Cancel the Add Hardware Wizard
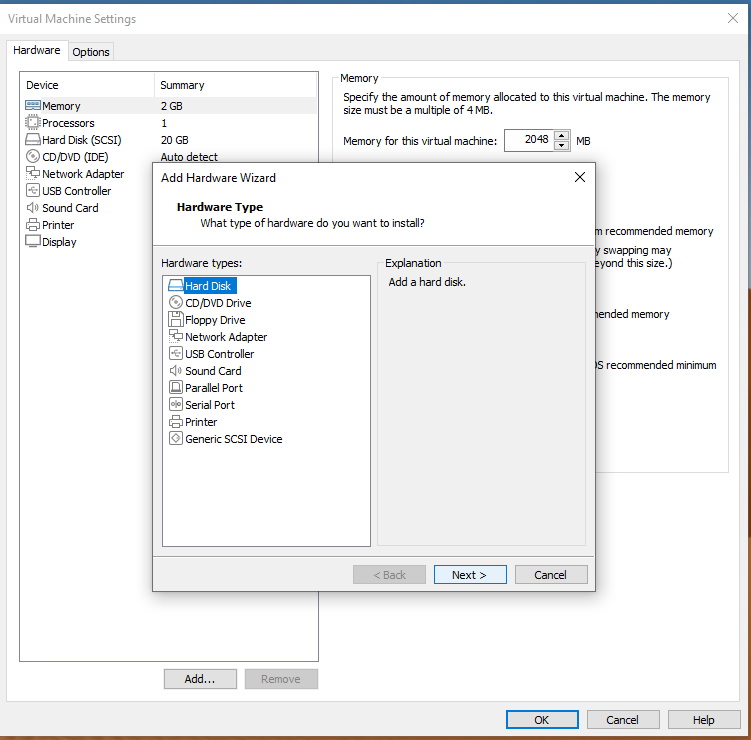 point(551,575)
